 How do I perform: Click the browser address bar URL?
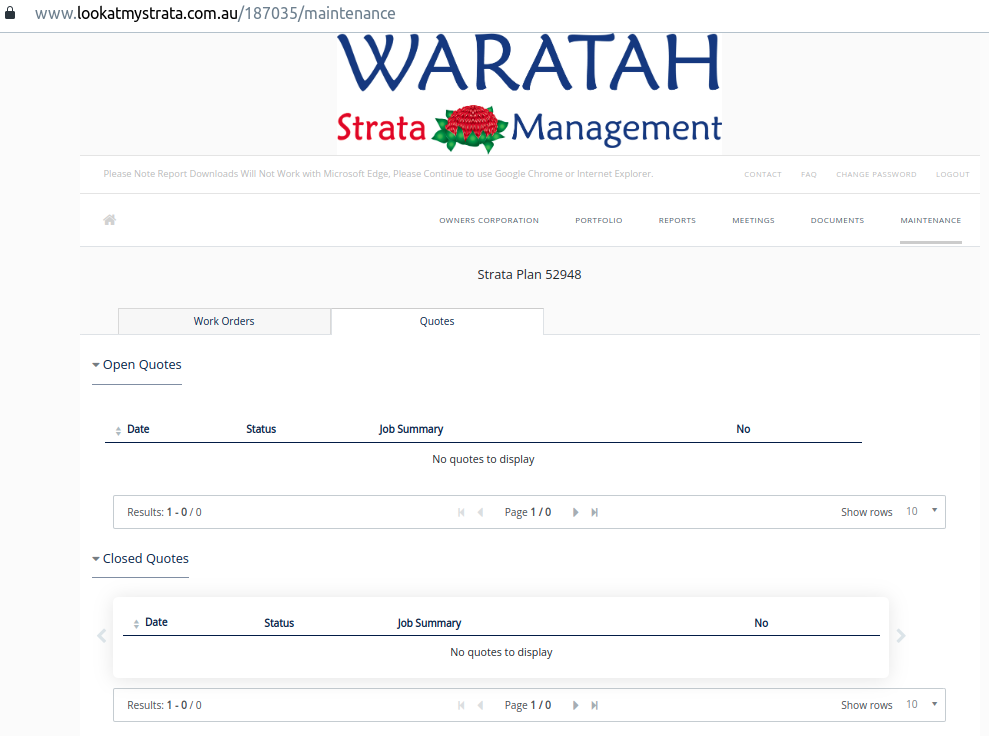tap(215, 13)
